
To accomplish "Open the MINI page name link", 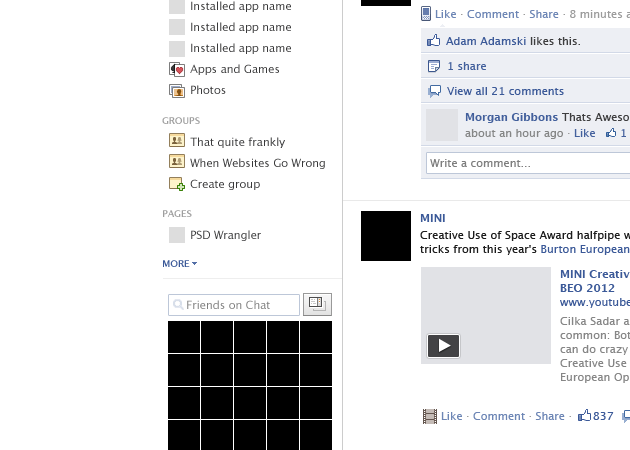I will click(433, 218).
